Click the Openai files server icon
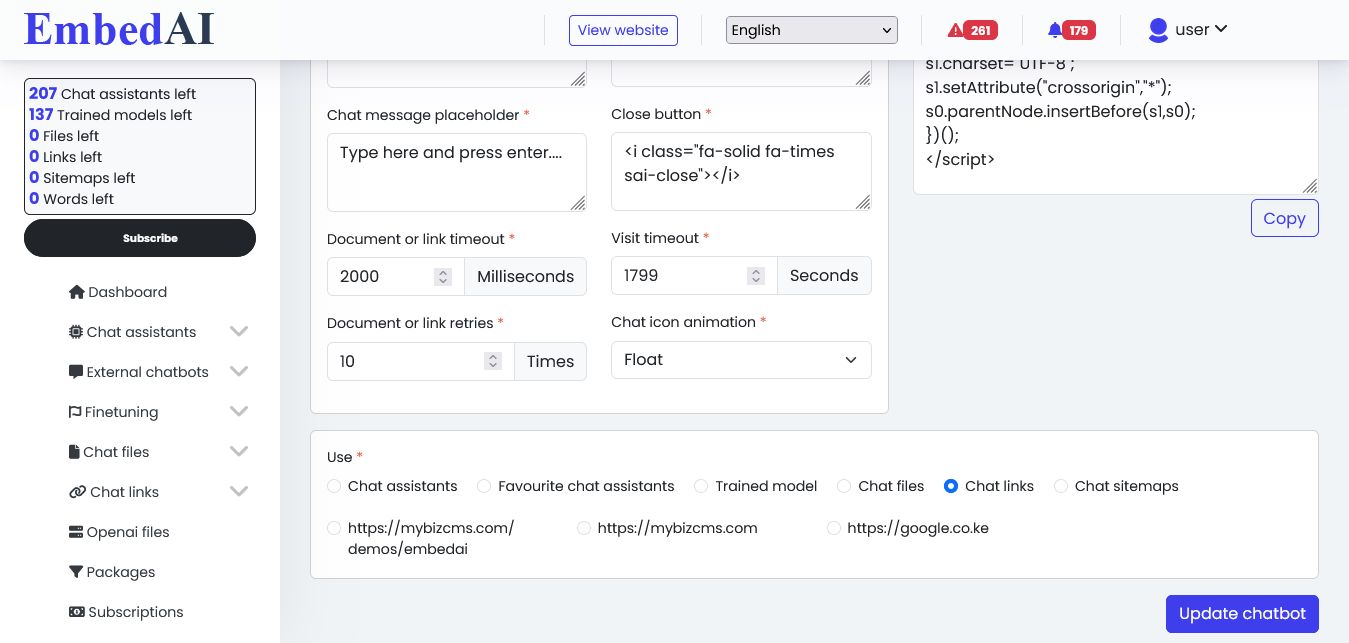This screenshot has height=643, width=1349. (x=76, y=532)
